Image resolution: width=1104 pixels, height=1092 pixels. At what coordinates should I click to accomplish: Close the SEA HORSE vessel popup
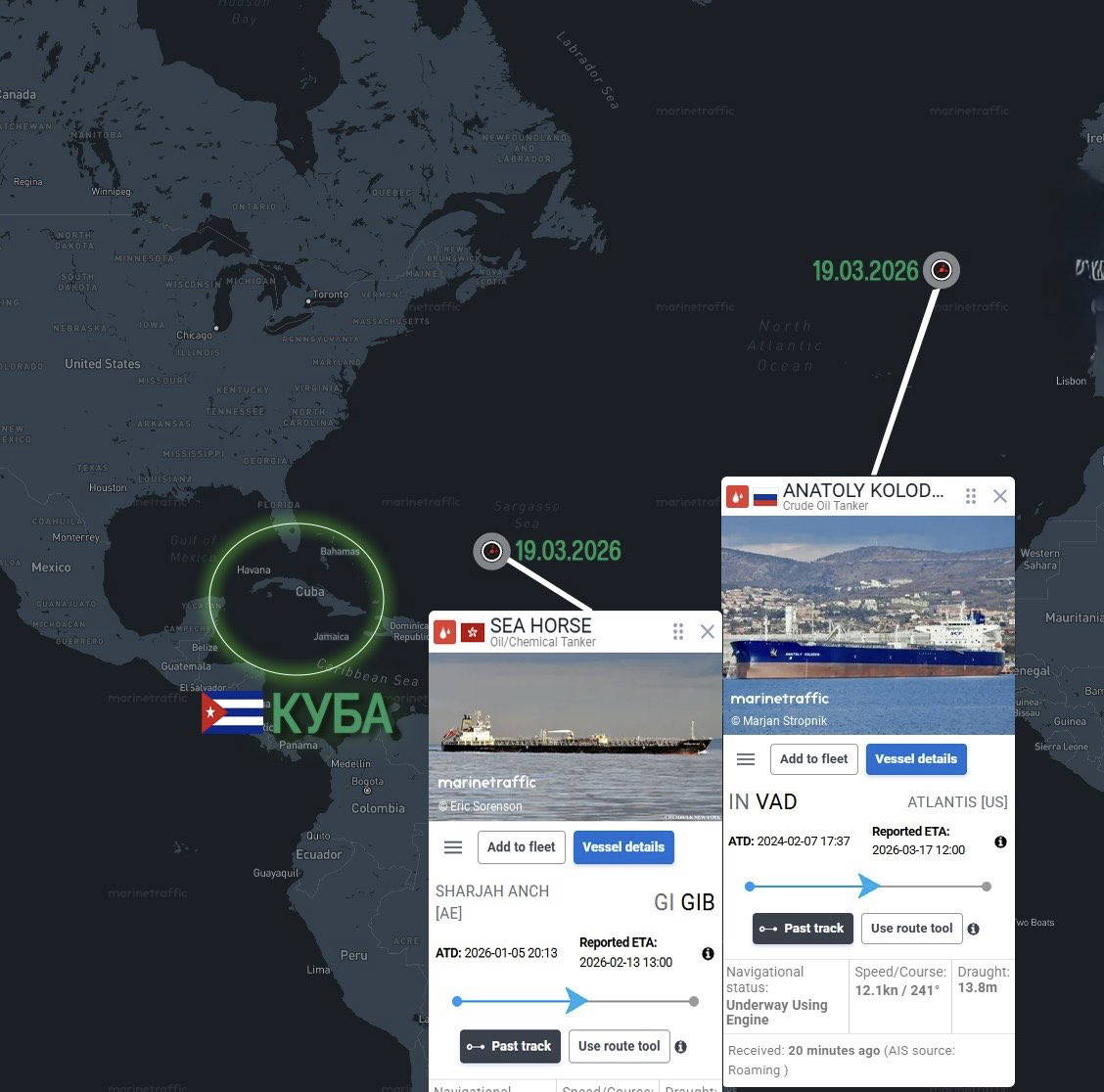(x=707, y=631)
